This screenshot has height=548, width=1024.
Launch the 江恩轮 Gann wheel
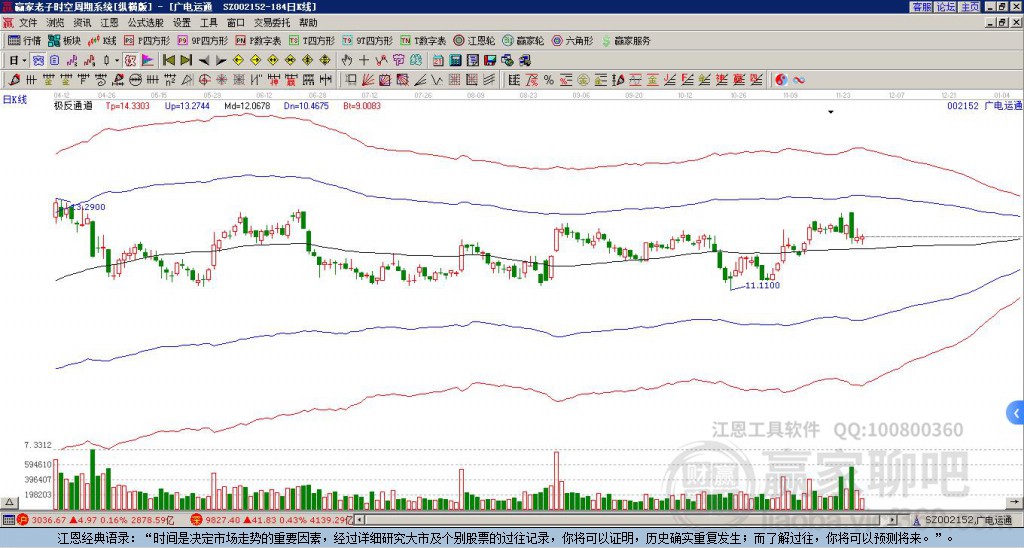474,40
